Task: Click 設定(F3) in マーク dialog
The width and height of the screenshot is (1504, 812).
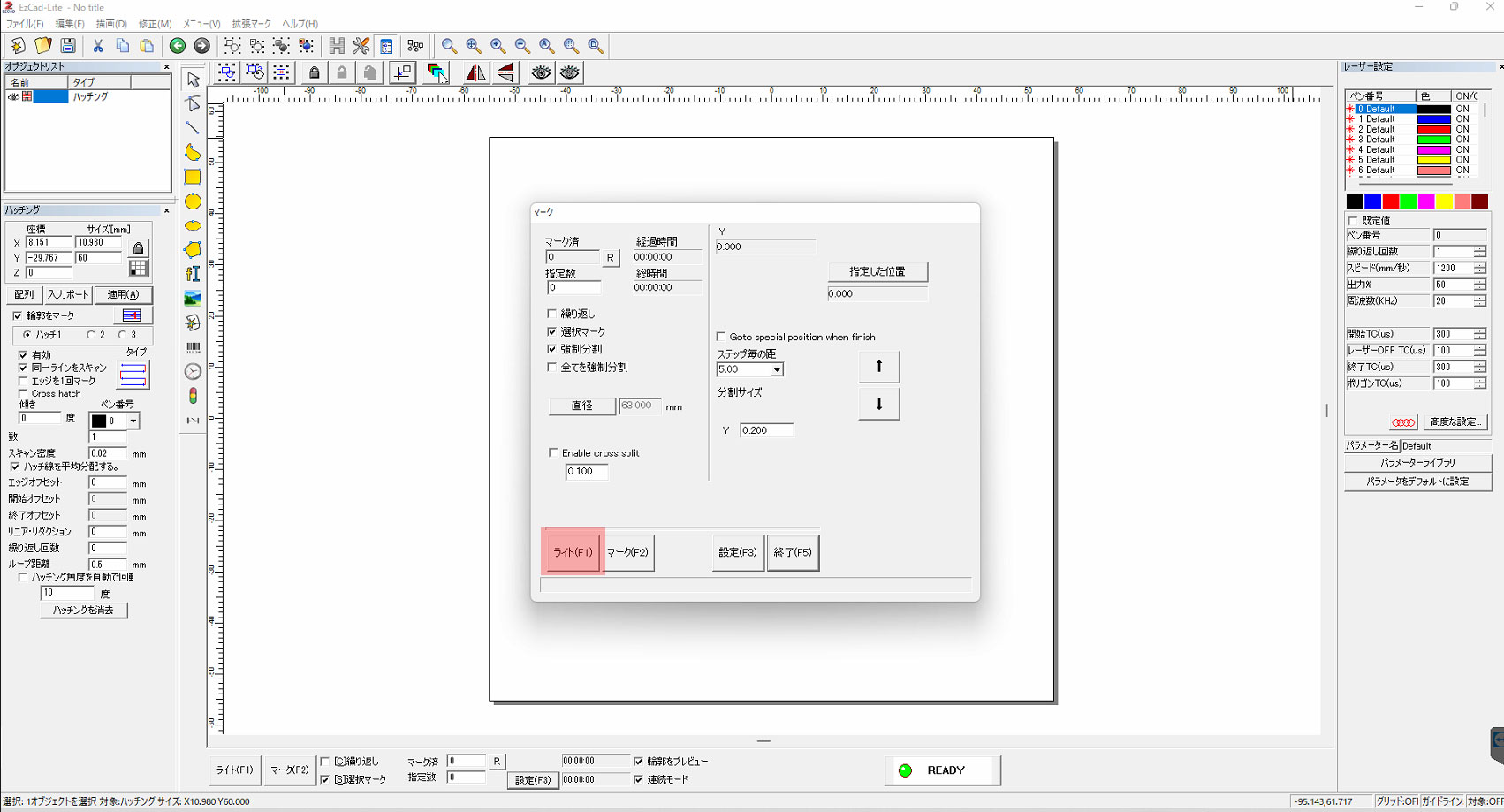Action: tap(738, 552)
